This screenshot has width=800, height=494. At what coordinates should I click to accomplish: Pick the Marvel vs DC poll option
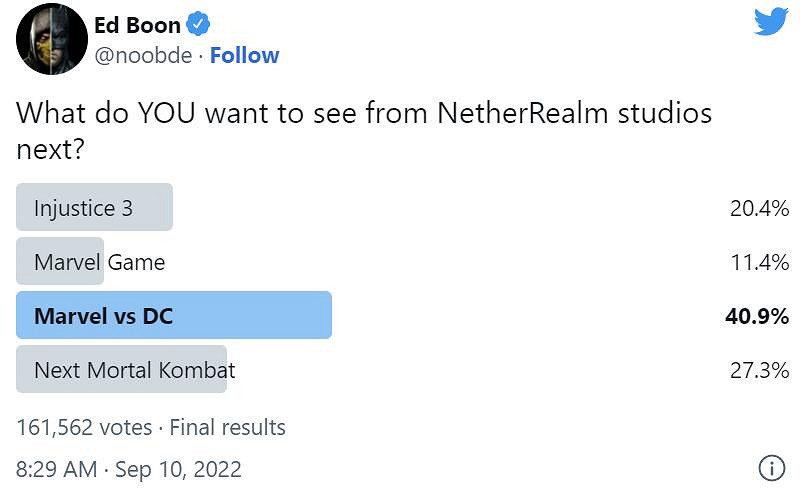(x=103, y=316)
